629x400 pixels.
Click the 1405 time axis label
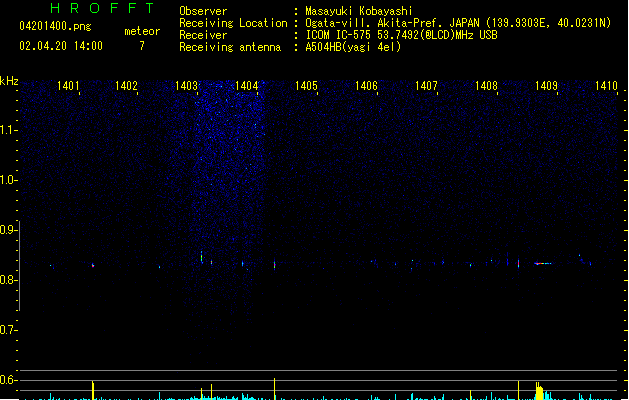pyautogui.click(x=306, y=86)
